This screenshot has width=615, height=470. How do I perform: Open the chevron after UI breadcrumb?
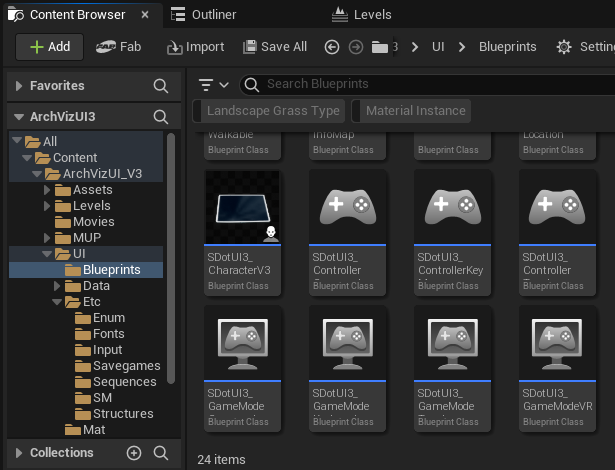tap(462, 47)
